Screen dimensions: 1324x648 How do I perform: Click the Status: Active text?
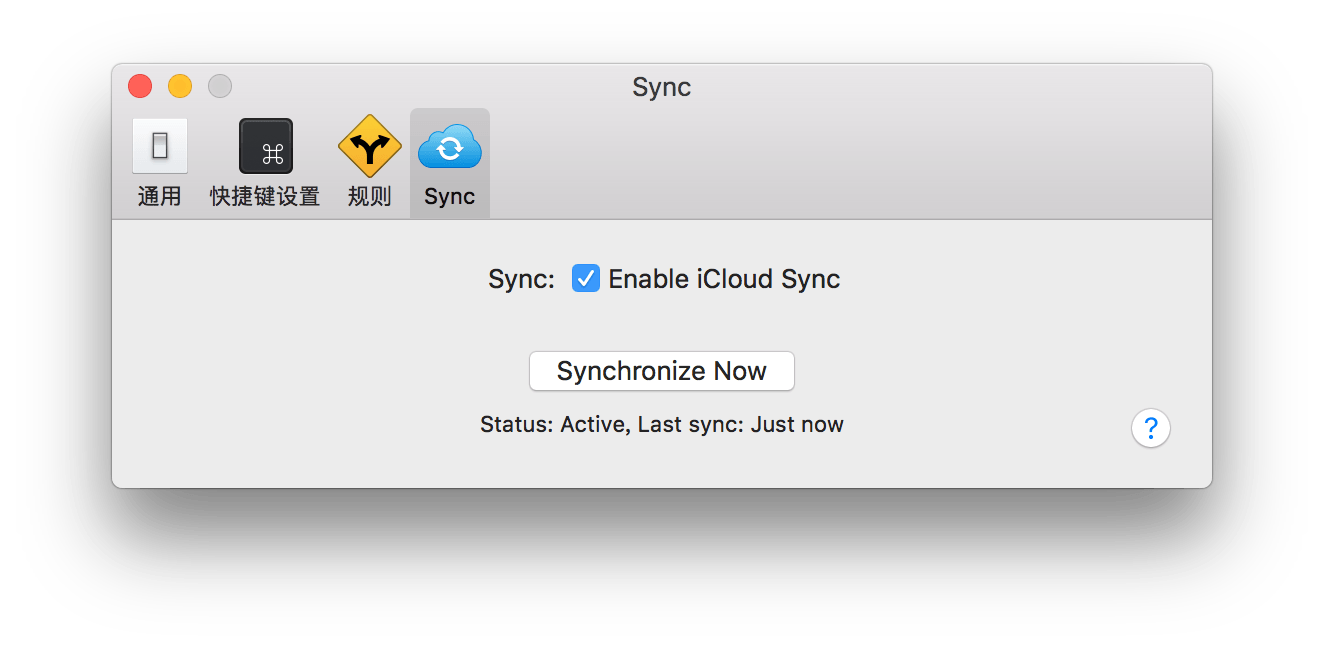(x=554, y=425)
